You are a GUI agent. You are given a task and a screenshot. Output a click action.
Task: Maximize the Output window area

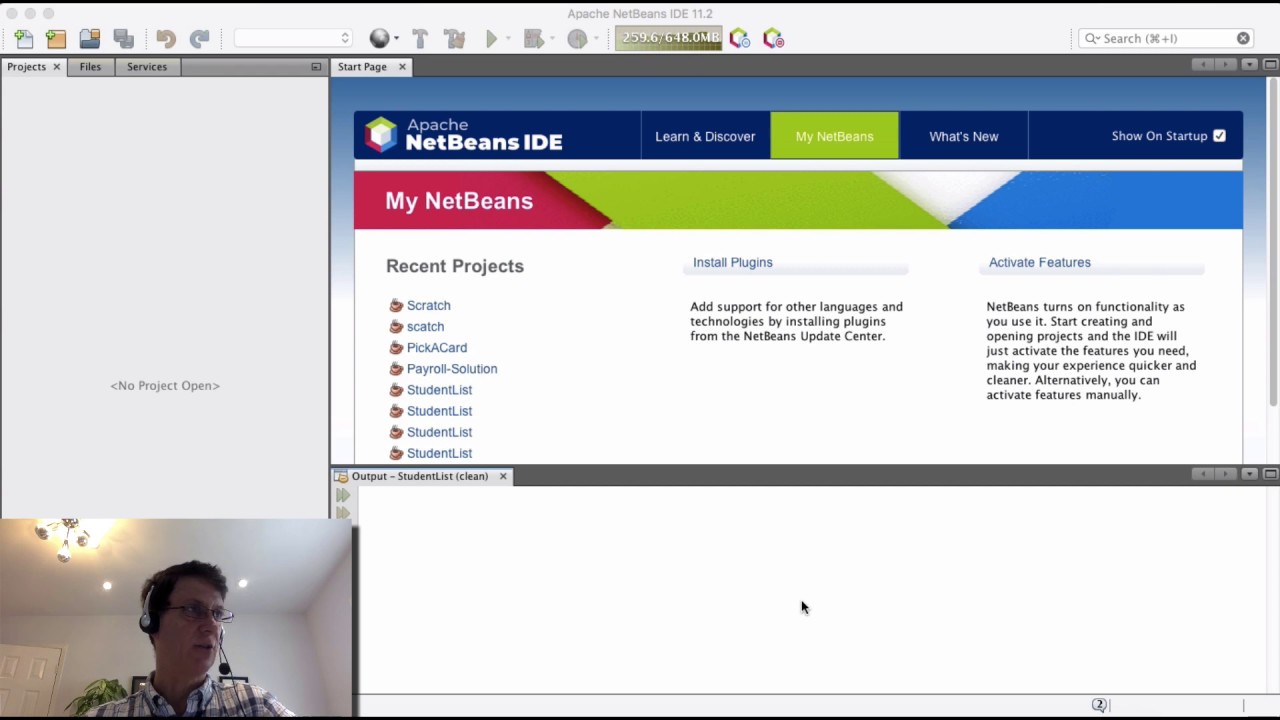tap(1270, 474)
